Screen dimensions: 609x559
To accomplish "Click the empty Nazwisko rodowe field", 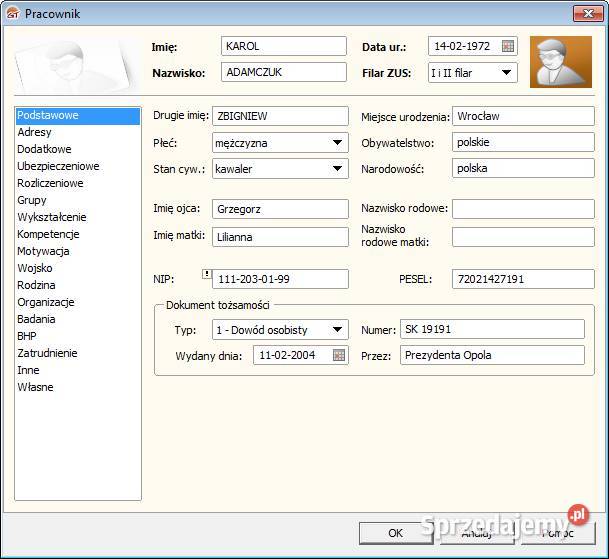I will pyautogui.click(x=523, y=209).
